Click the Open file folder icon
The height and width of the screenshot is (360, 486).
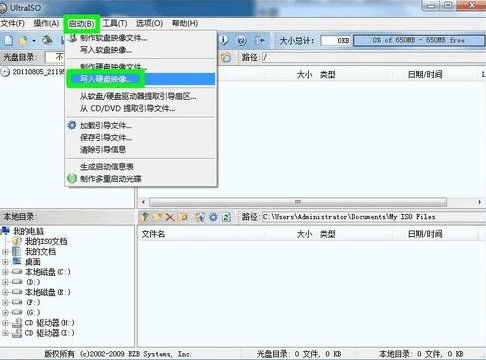click(x=23, y=41)
